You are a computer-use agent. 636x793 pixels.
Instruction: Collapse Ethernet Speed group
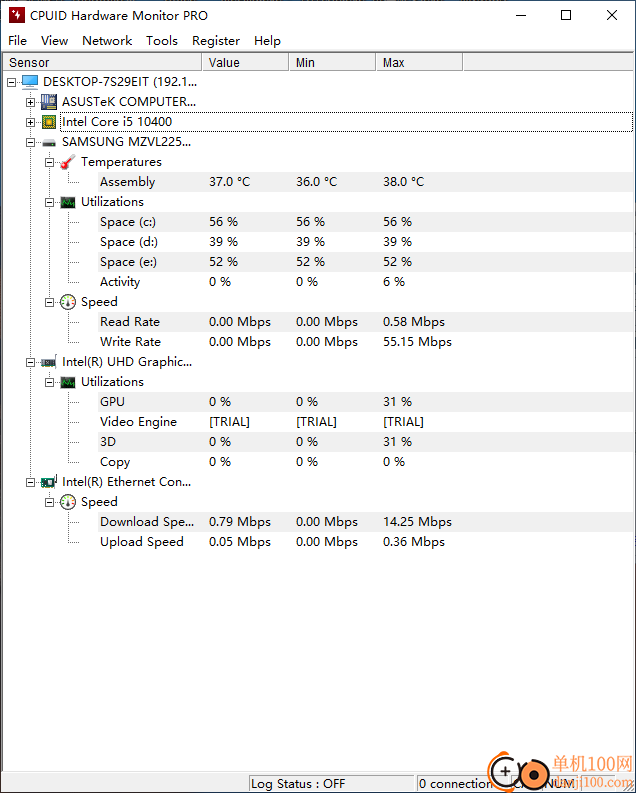pyautogui.click(x=50, y=502)
